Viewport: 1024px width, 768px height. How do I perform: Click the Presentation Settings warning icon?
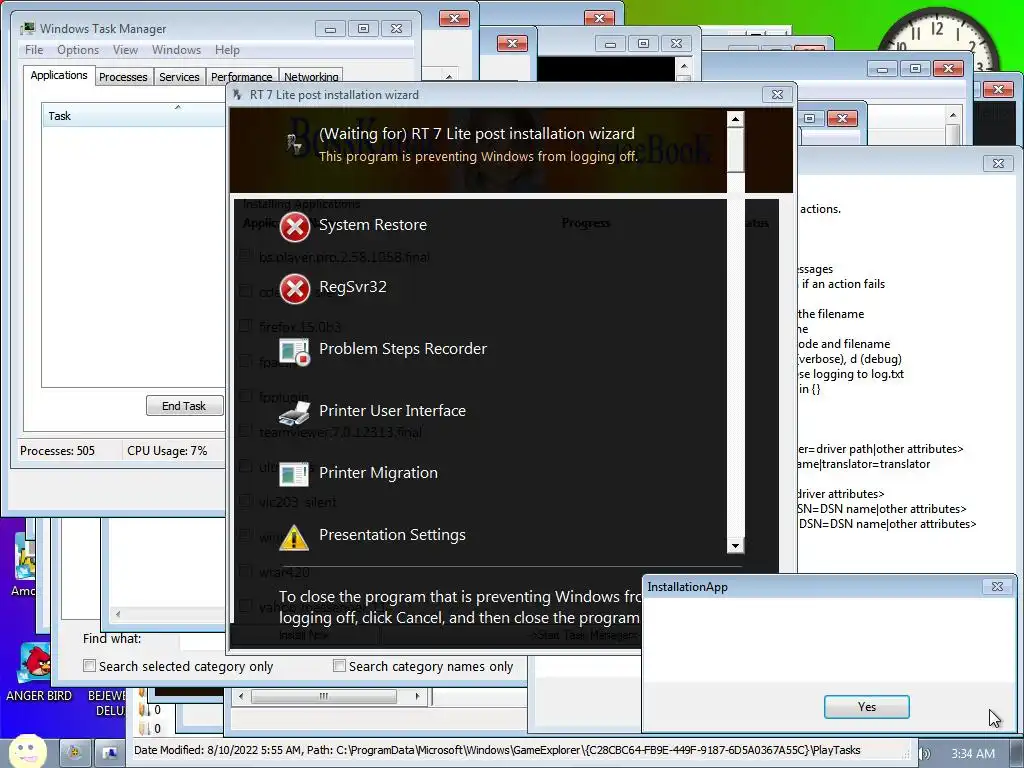(x=294, y=537)
